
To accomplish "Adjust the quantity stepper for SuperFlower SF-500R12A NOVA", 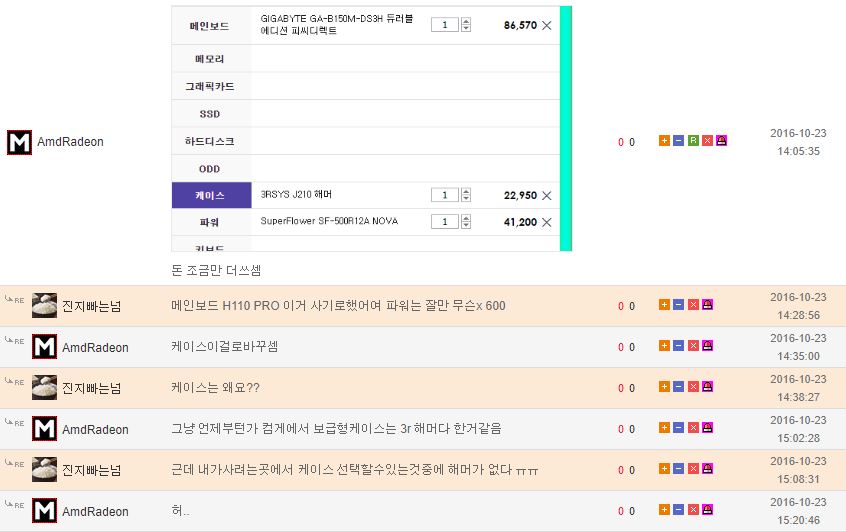I will tap(466, 221).
